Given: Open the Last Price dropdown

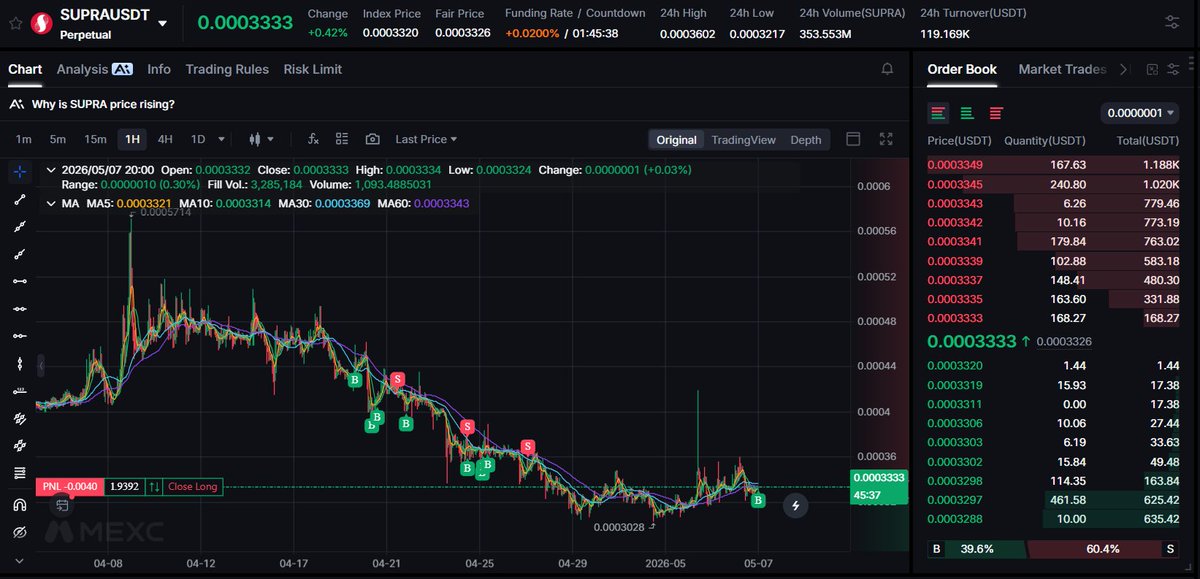Looking at the screenshot, I should point(426,139).
